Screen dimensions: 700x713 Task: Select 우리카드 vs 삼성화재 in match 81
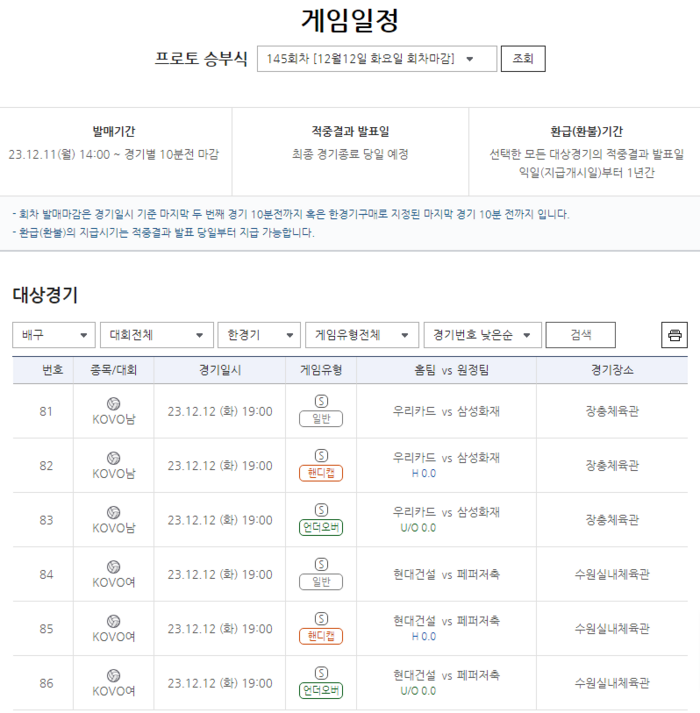tap(446, 410)
